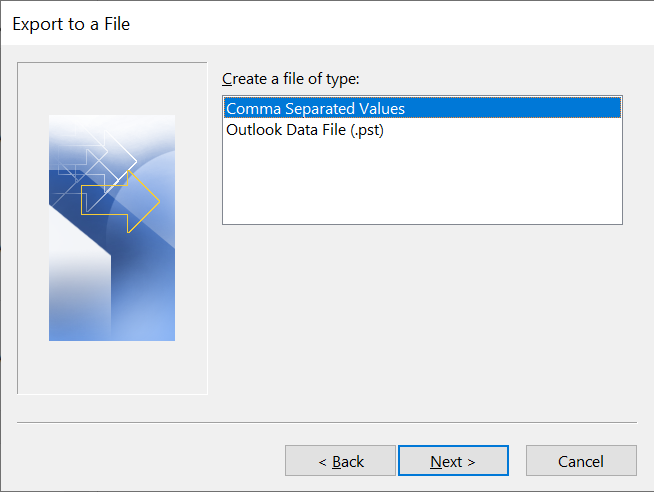Click the Export to a File title
654x492 pixels.
click(x=71, y=24)
